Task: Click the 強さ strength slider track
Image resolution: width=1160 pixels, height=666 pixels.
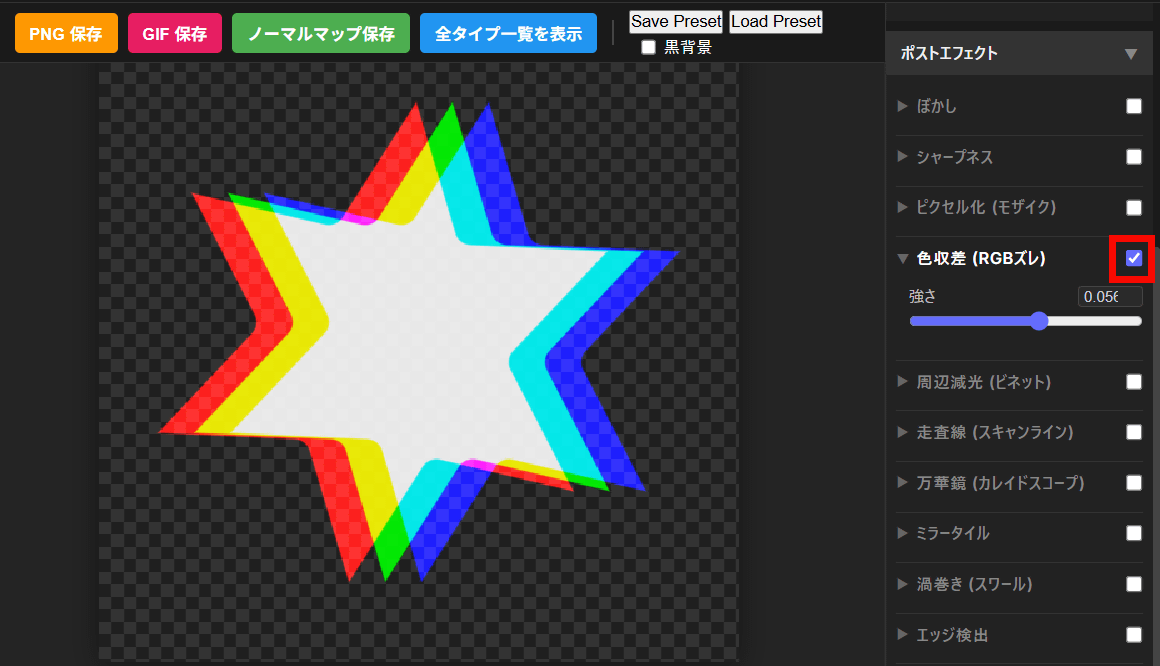Action: (x=1025, y=321)
